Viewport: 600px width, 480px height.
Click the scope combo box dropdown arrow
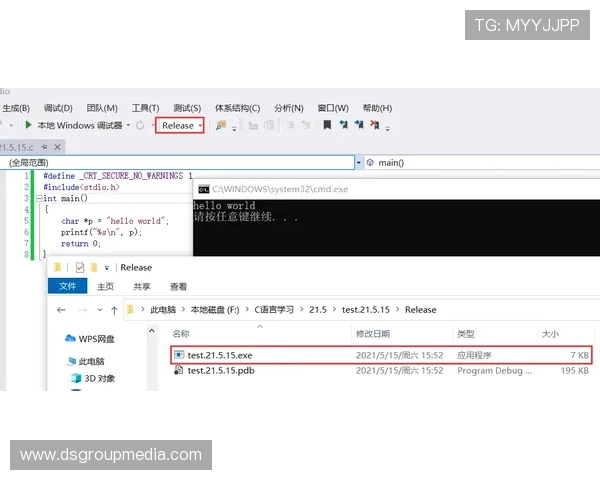tap(359, 163)
